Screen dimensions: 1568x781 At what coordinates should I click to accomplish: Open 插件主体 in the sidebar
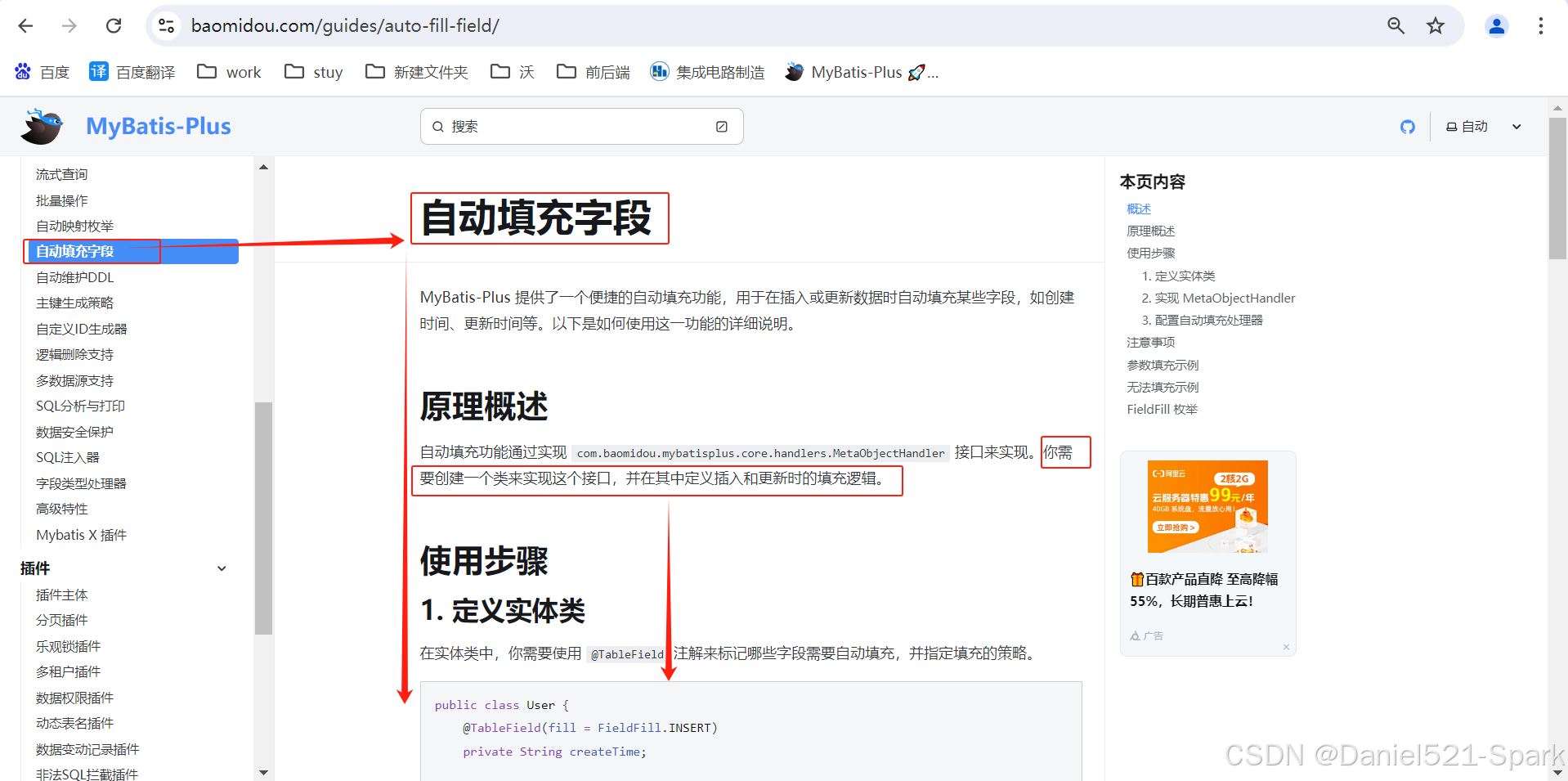(62, 595)
